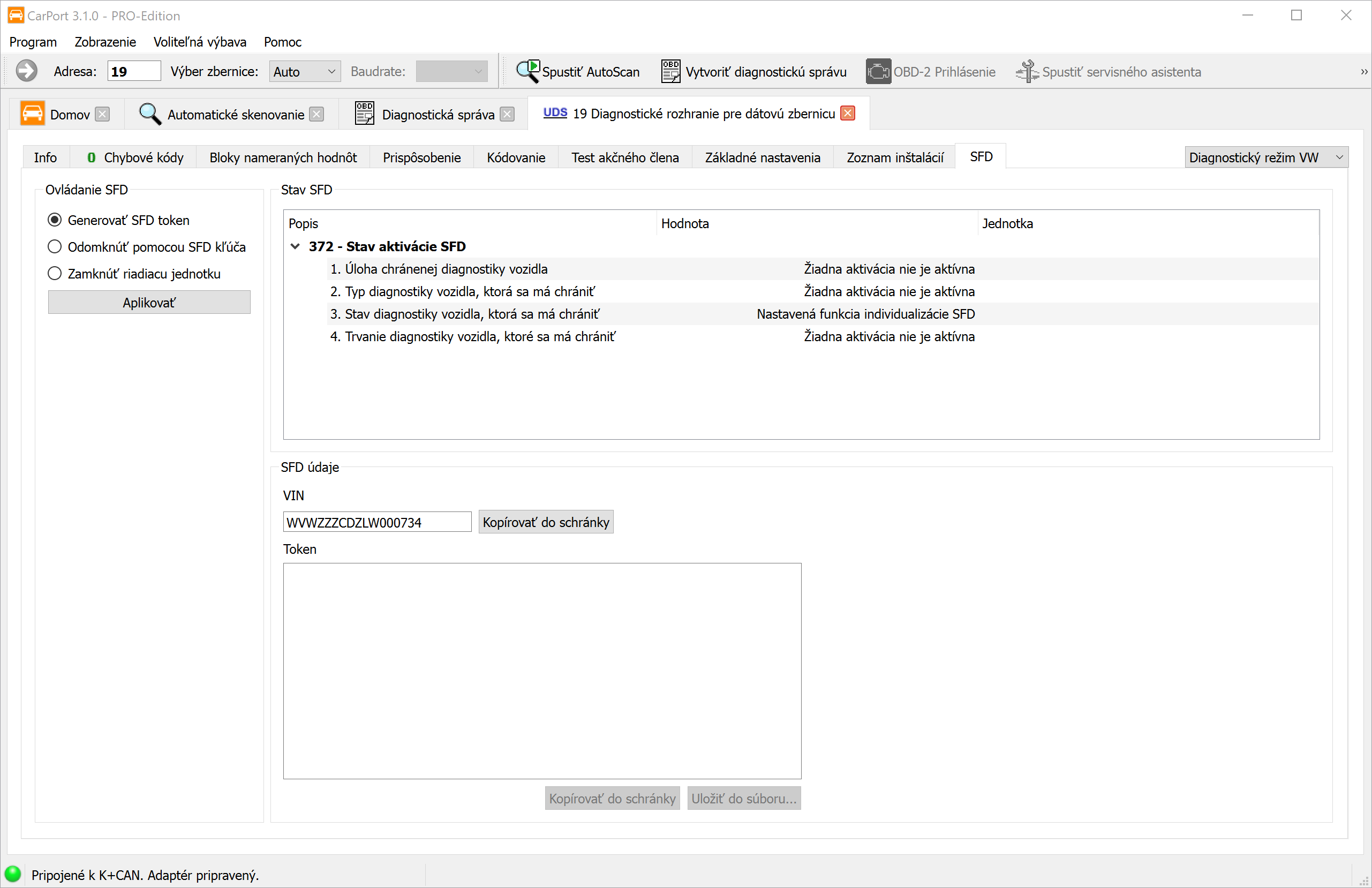1372x888 pixels.
Task: Click the Adresa input field
Action: tap(134, 72)
